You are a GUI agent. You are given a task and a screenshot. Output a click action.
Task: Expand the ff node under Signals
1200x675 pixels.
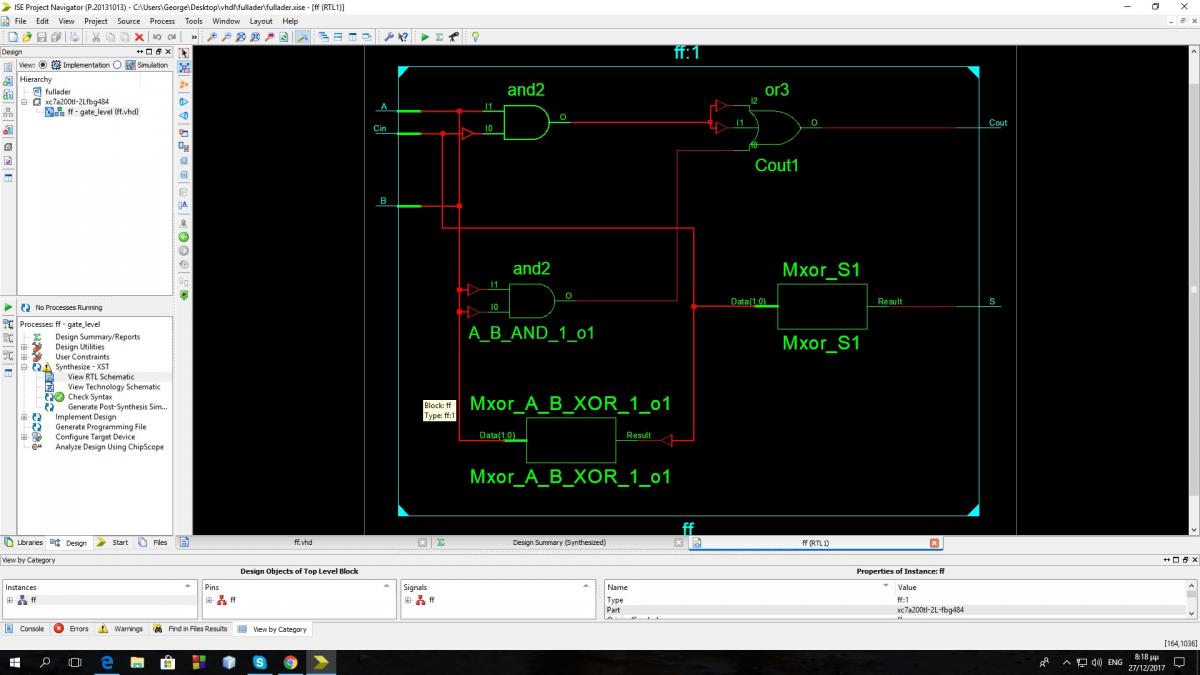[408, 600]
